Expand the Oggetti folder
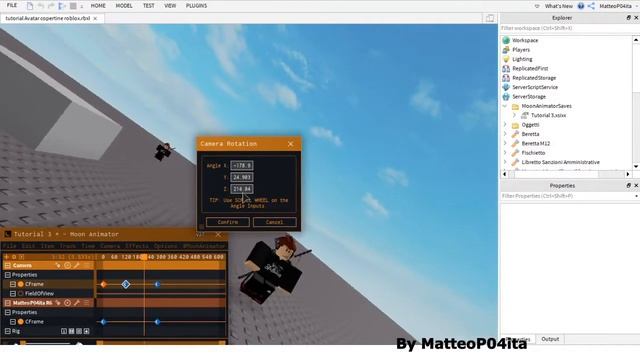Image resolution: width=640 pixels, height=360 pixels. pyautogui.click(x=505, y=124)
